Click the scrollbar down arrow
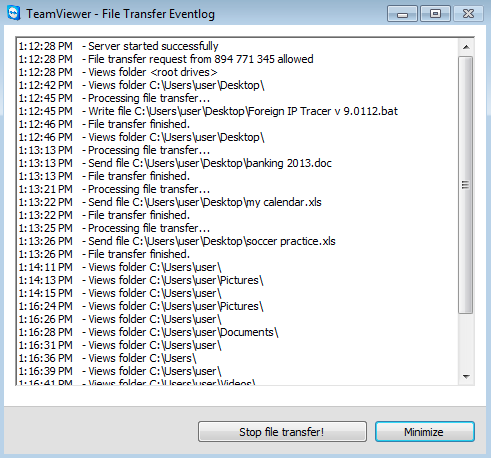The height and width of the screenshot is (458, 491). pyautogui.click(x=466, y=377)
